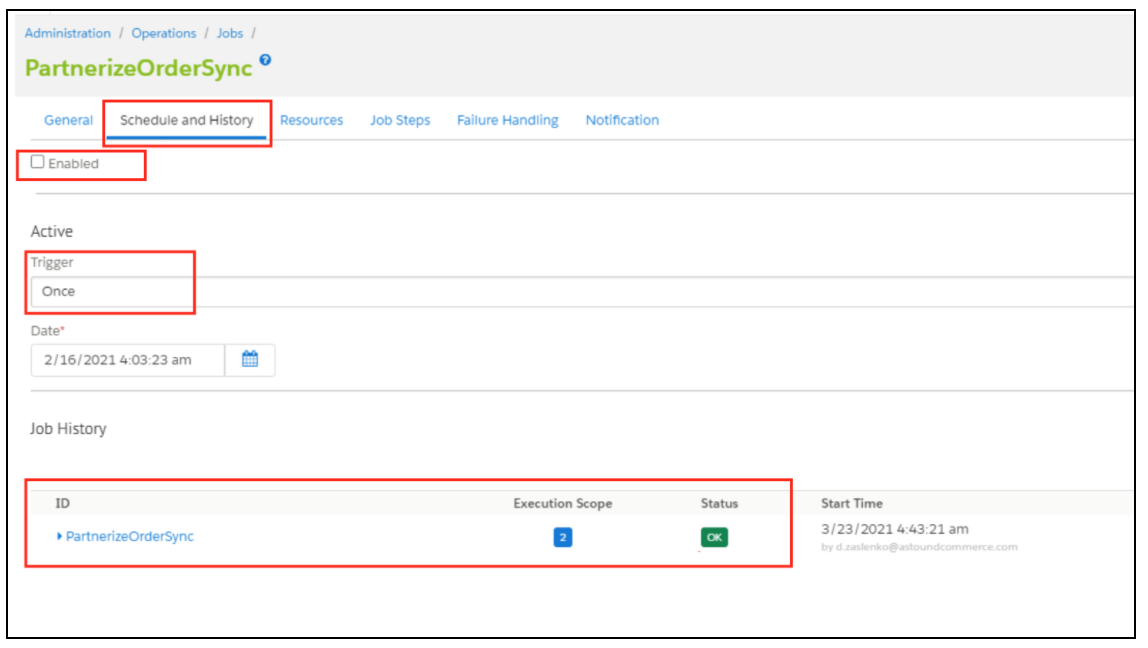The width and height of the screenshot is (1148, 648).
Task: Open the calendar date picker icon
Action: (x=250, y=360)
